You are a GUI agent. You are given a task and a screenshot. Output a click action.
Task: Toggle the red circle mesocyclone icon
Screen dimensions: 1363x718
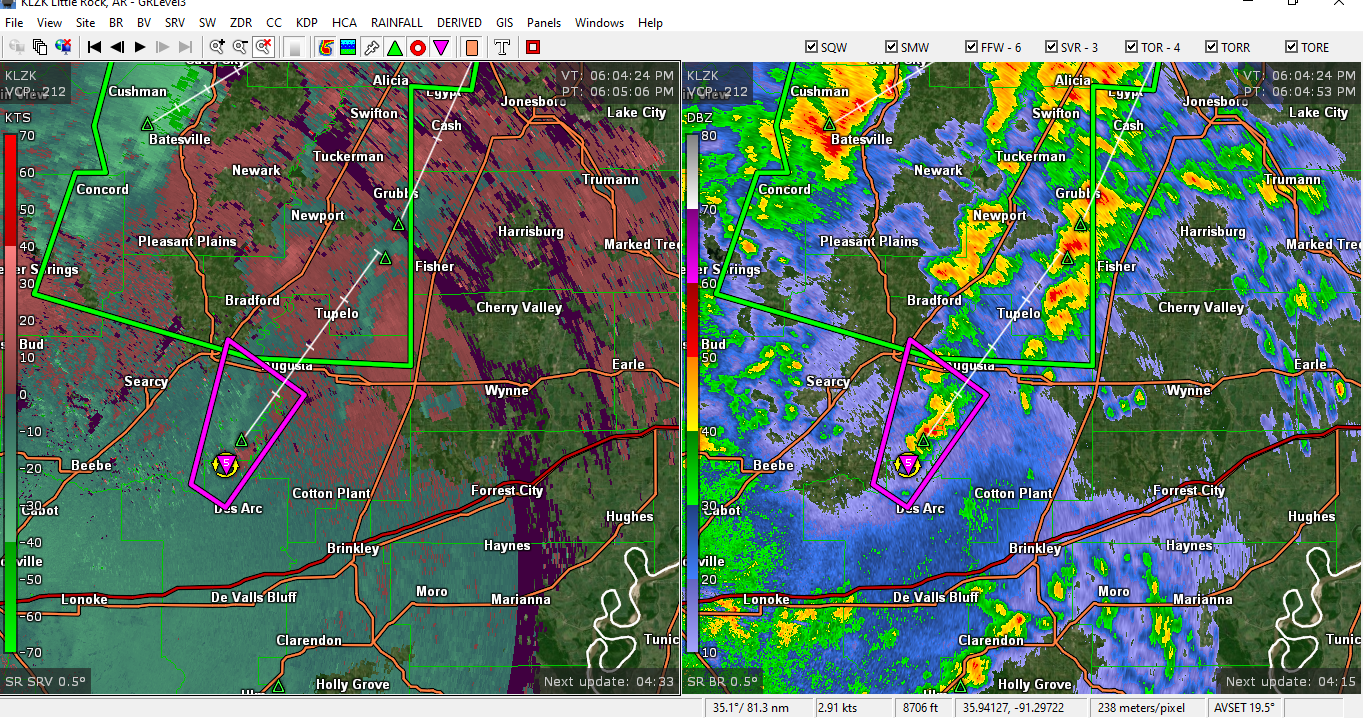[x=417, y=47]
